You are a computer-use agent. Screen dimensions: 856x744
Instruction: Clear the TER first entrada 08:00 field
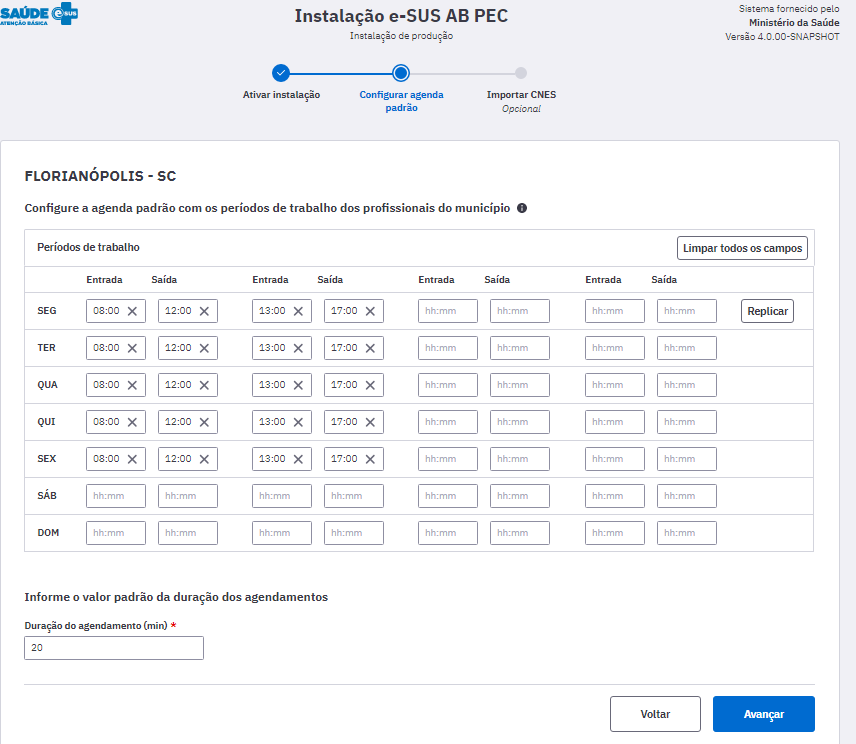pos(132,348)
